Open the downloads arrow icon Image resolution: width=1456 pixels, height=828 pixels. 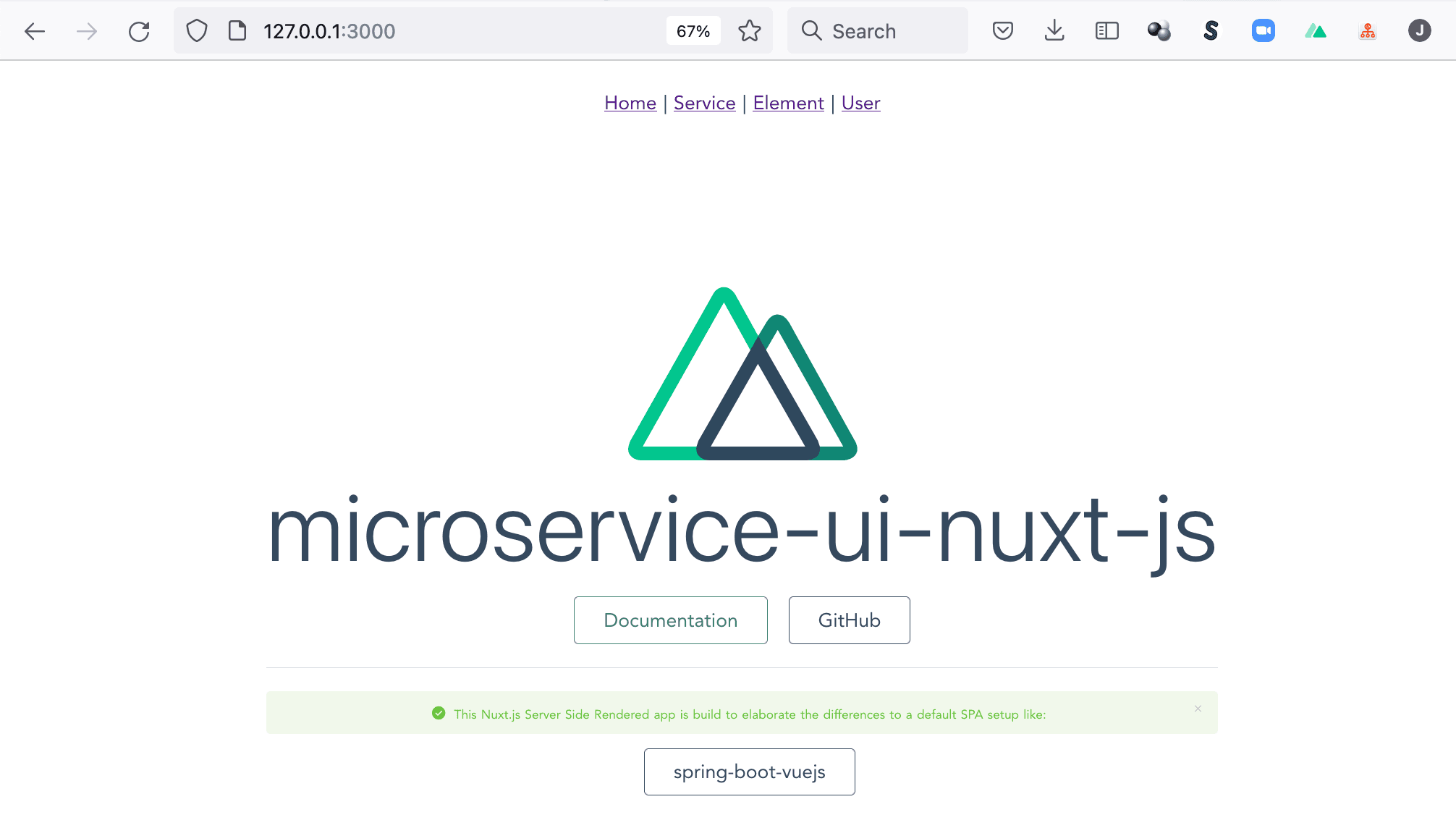1054,31
